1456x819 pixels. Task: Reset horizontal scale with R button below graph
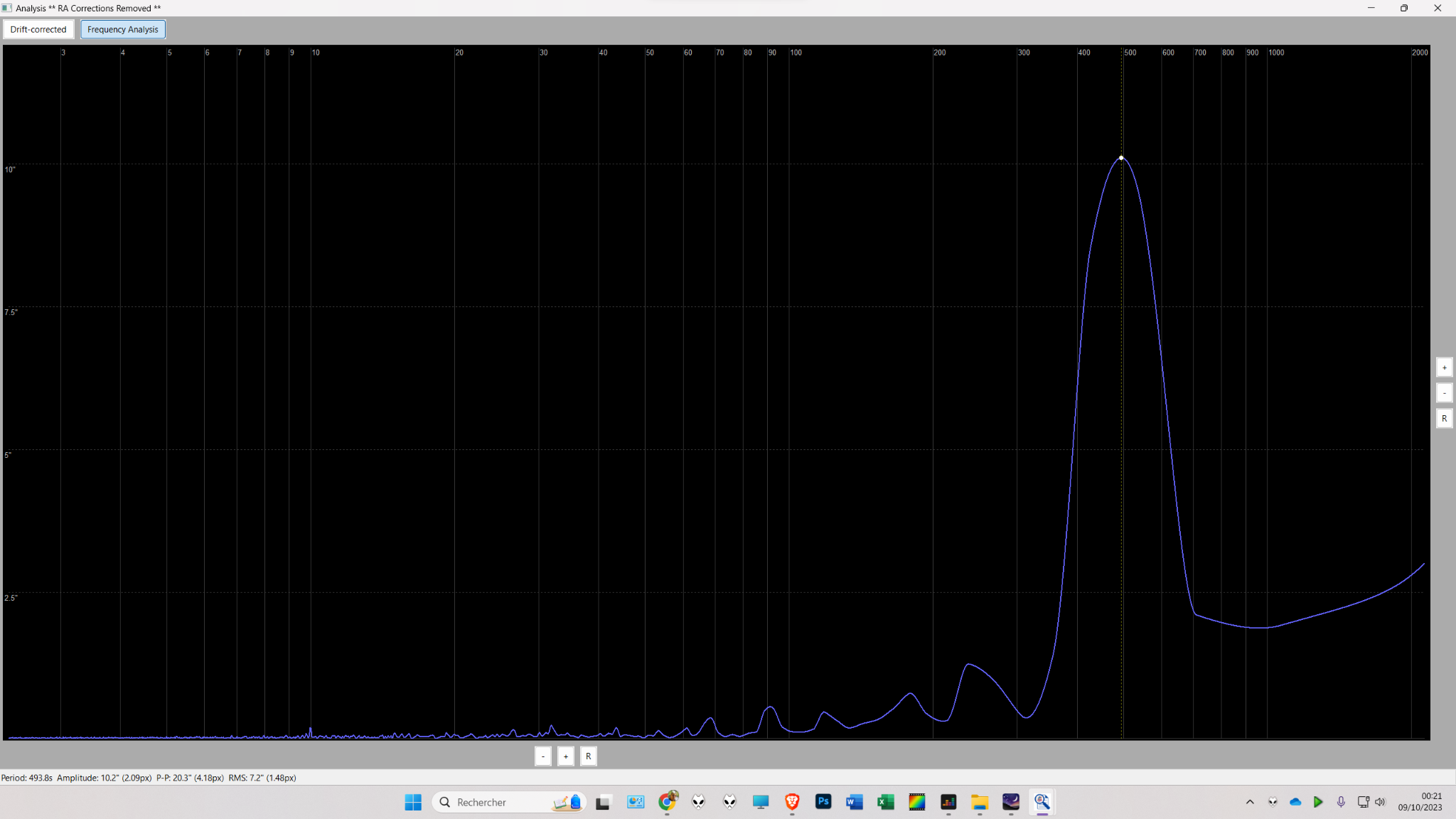589,756
